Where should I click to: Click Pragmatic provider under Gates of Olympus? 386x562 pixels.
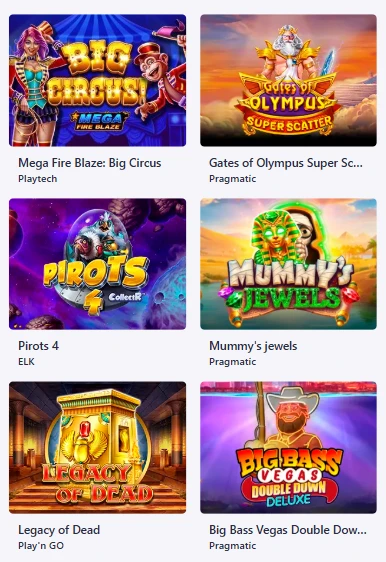tap(233, 178)
